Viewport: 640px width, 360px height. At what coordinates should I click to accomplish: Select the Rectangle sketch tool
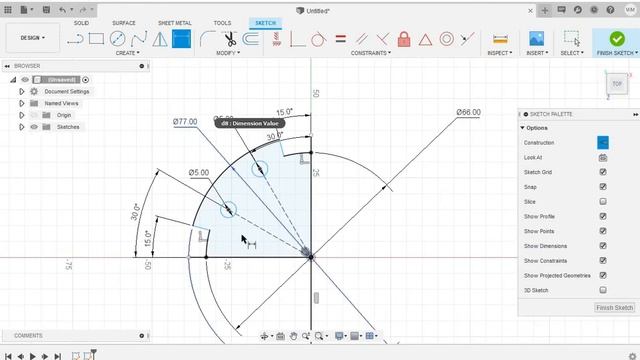click(x=96, y=39)
